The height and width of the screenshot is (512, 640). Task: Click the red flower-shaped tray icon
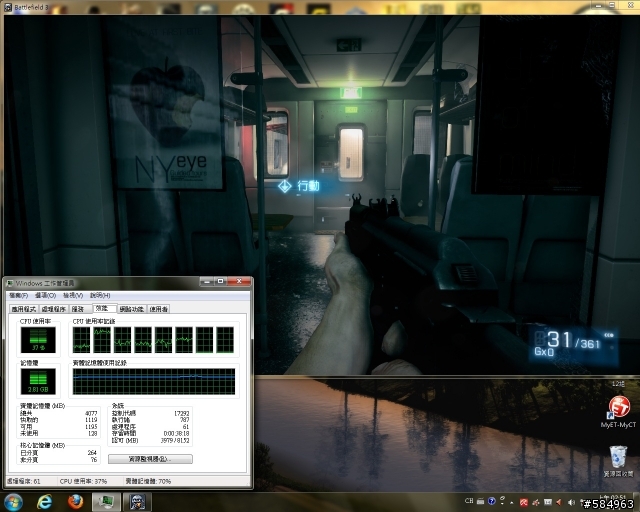536,502
